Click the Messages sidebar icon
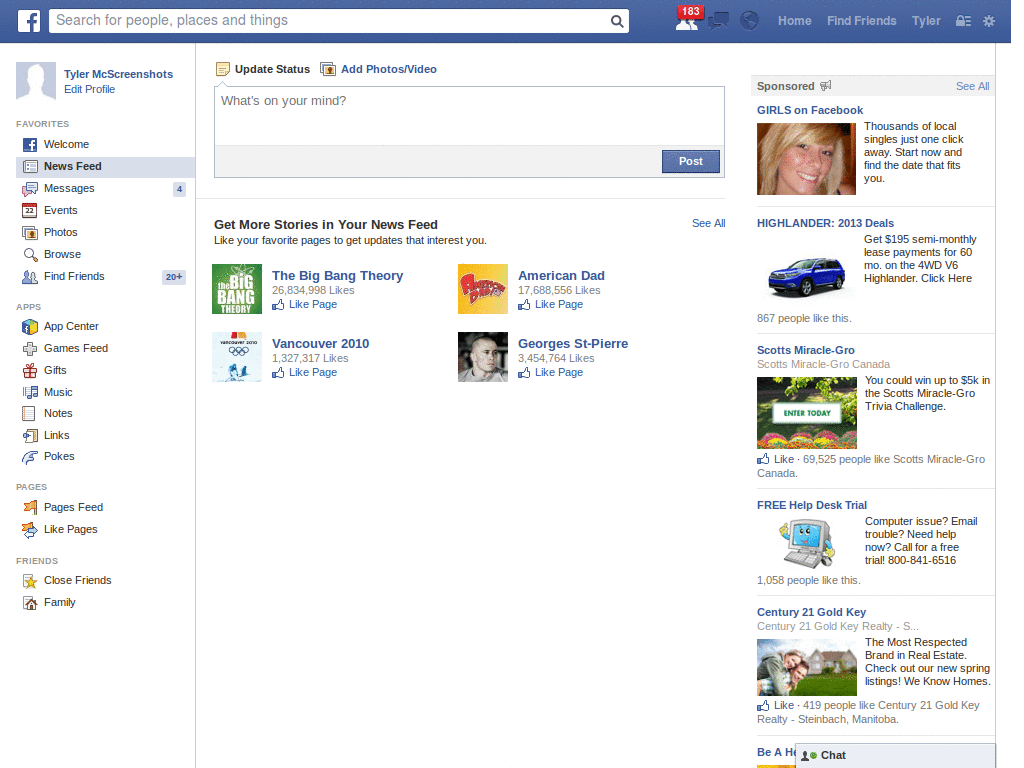Screen dimensions: 1024x768 [29, 189]
